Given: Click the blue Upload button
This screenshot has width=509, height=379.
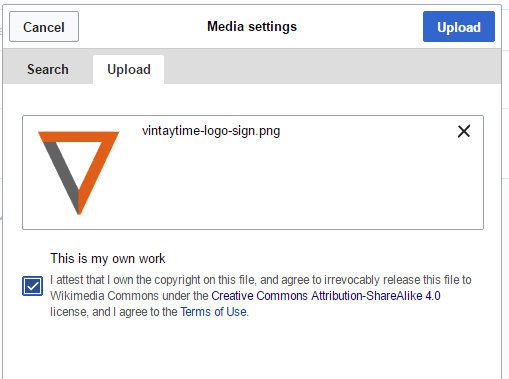Looking at the screenshot, I should pos(459,27).
